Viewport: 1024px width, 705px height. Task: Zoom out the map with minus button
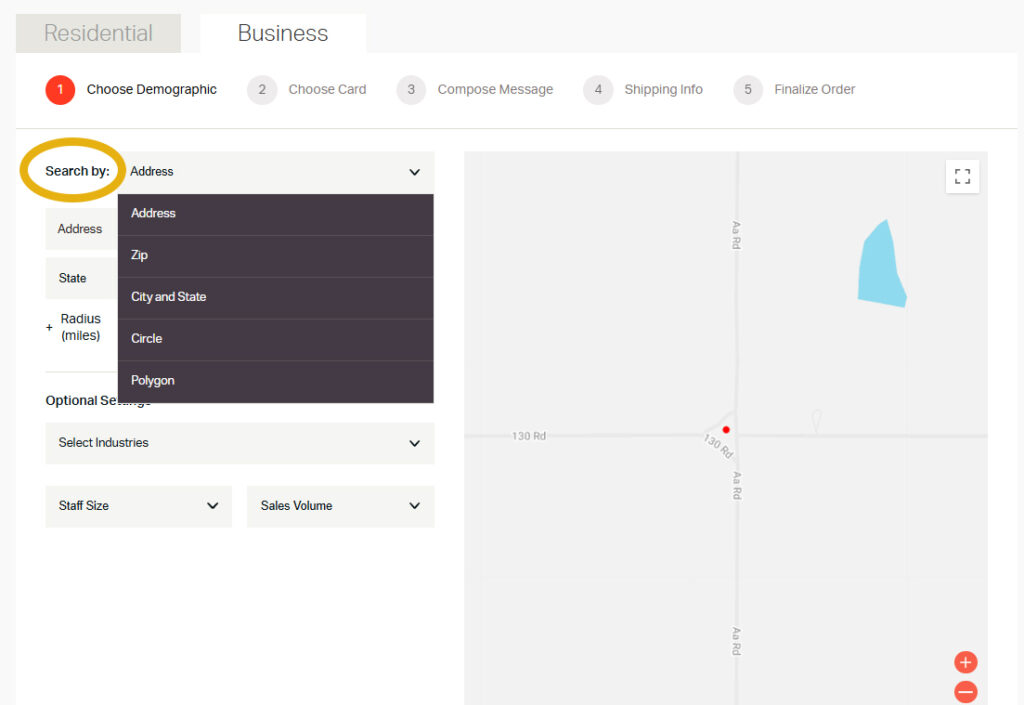click(965, 691)
